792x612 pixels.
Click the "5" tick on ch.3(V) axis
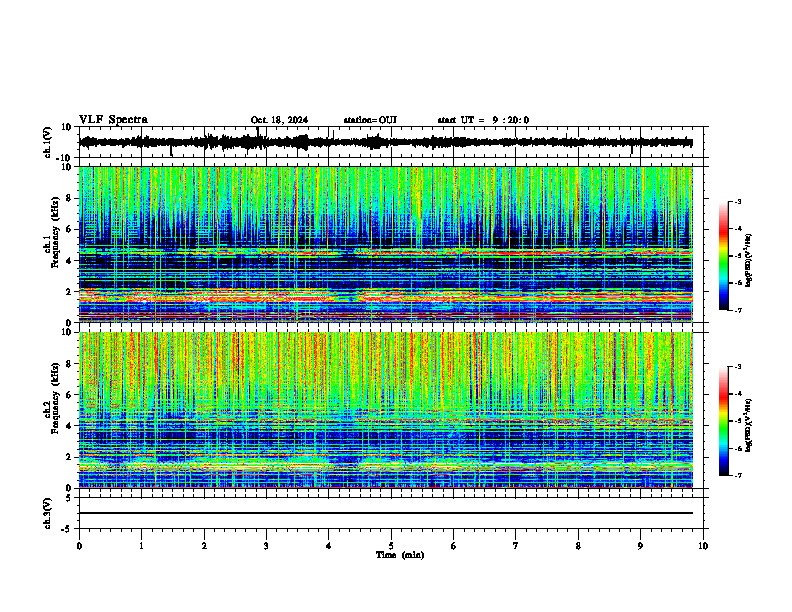(x=69, y=498)
